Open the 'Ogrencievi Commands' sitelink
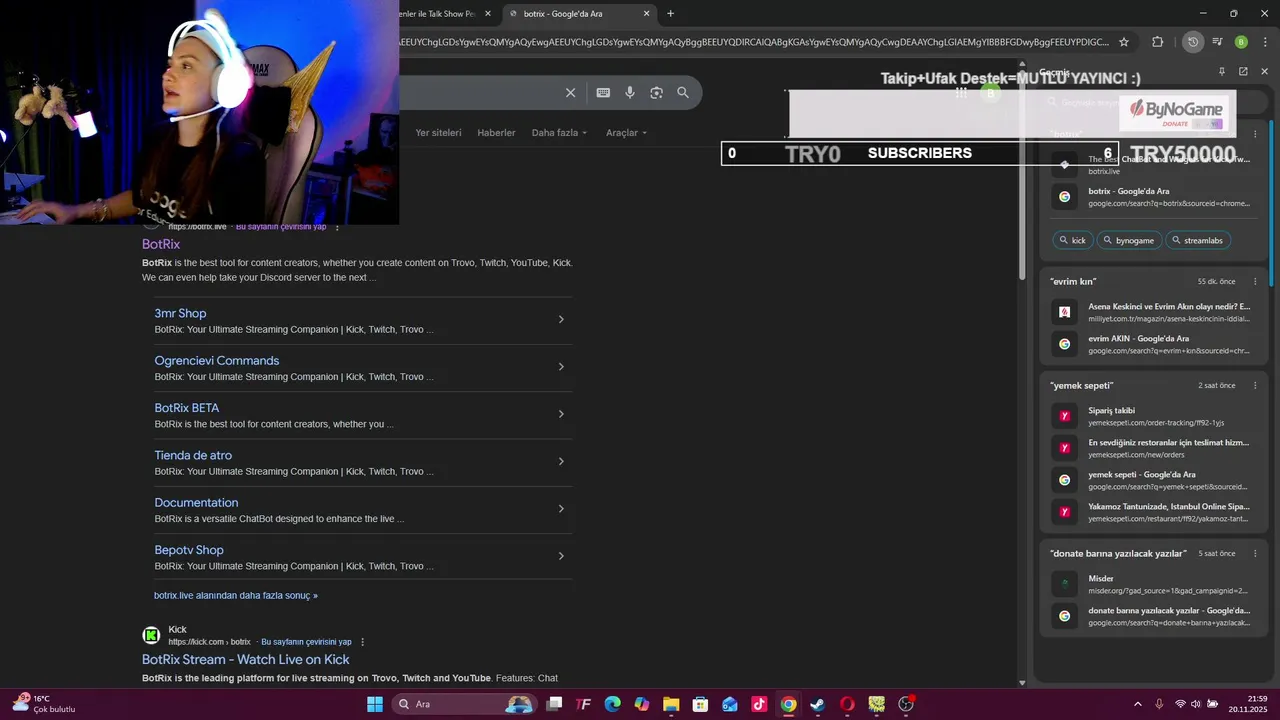This screenshot has width=1280, height=720. pos(216,361)
